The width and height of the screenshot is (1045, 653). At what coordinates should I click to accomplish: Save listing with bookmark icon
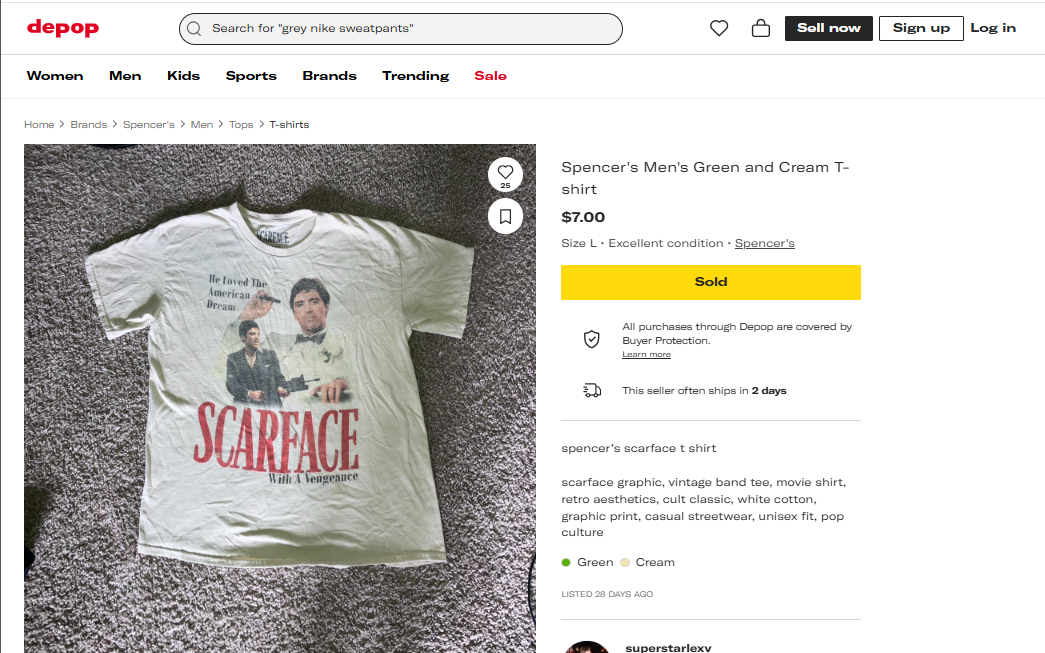click(505, 215)
